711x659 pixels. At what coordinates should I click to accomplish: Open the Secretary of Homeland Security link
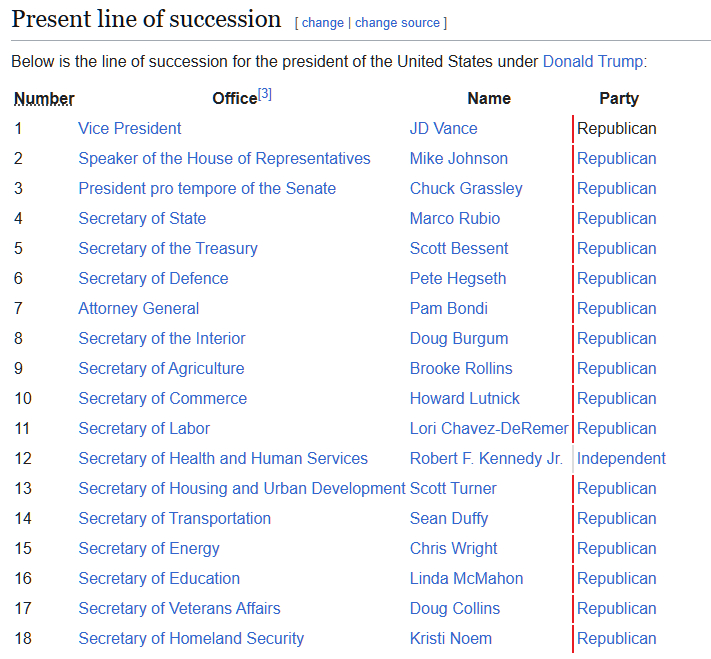click(x=191, y=638)
